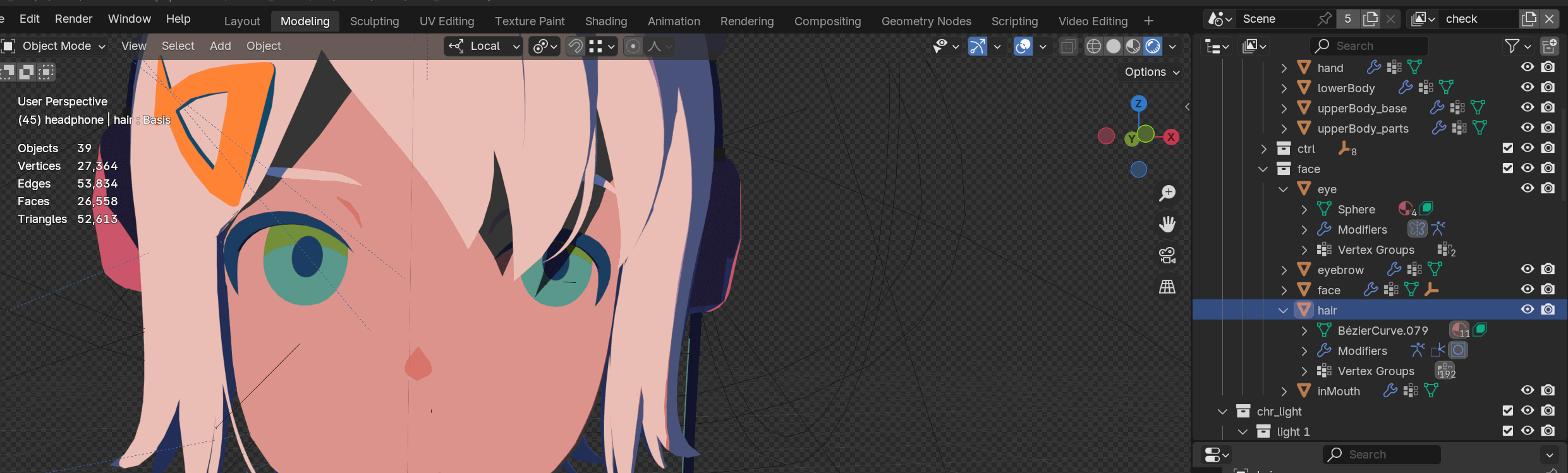1568x473 pixels.
Task: Hide lowerBody object via eye icon
Action: (1528, 87)
